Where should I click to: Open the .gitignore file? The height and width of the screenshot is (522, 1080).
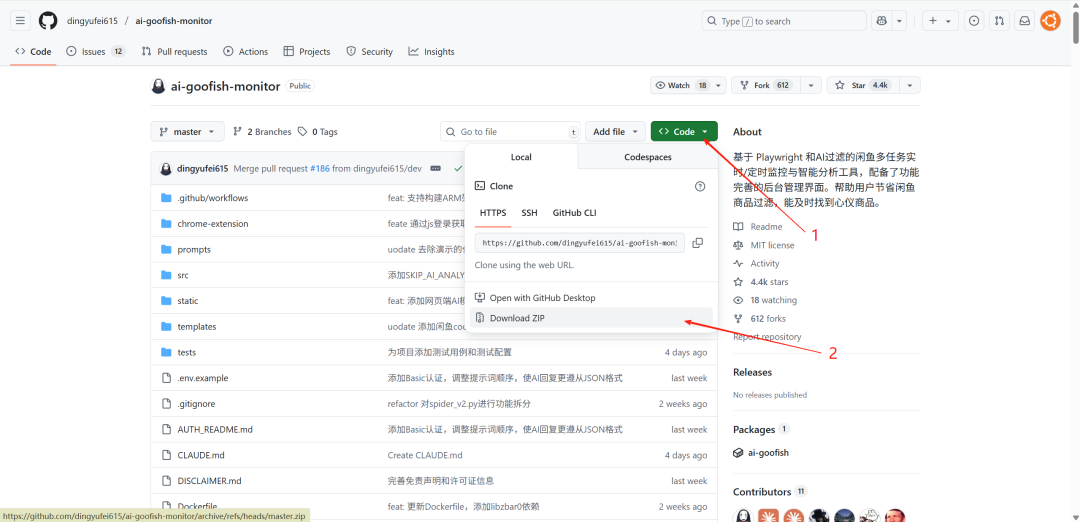196,404
